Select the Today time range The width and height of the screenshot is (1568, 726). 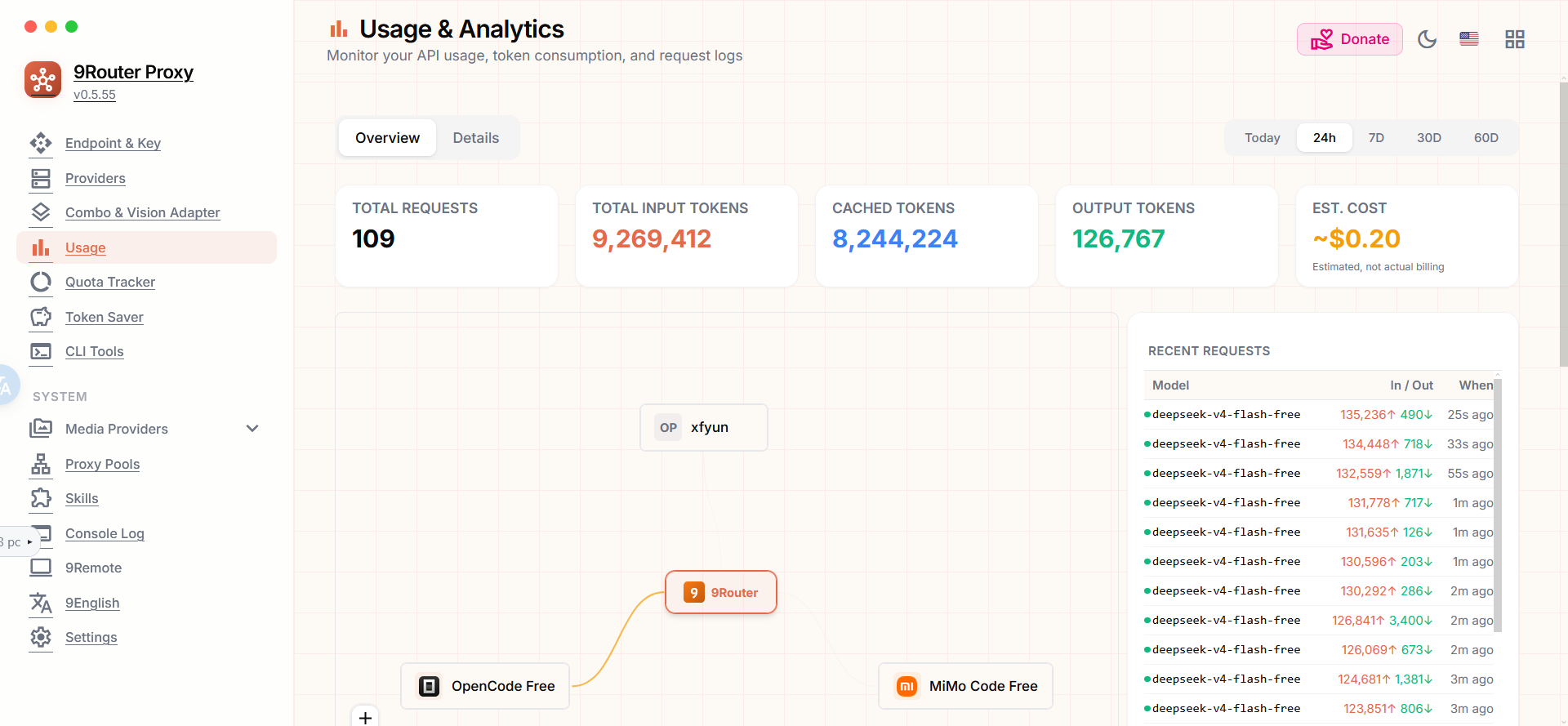tap(1262, 138)
